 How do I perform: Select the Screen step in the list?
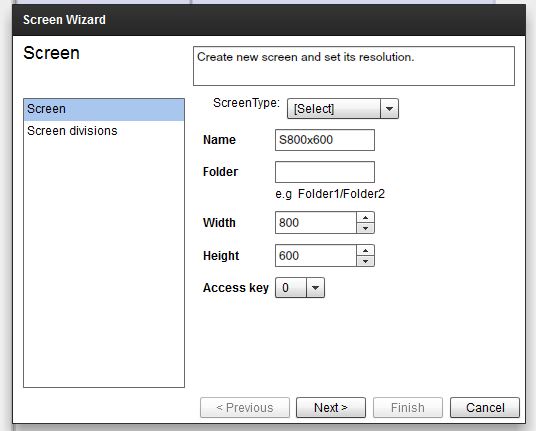tap(104, 109)
